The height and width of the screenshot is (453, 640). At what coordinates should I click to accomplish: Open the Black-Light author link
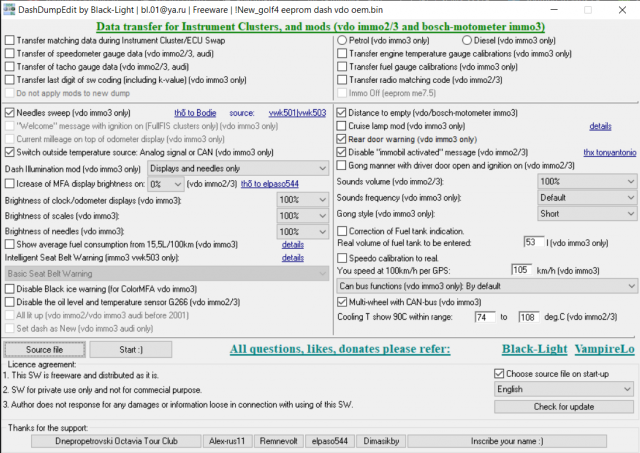point(533,350)
